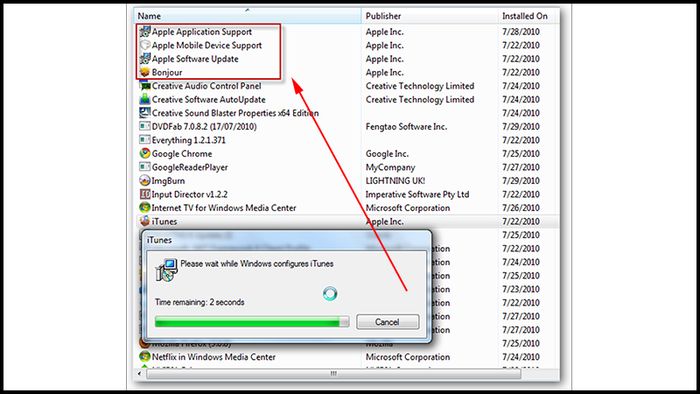Click the Input Director icon
Image resolution: width=700 pixels, height=394 pixels.
(x=145, y=194)
